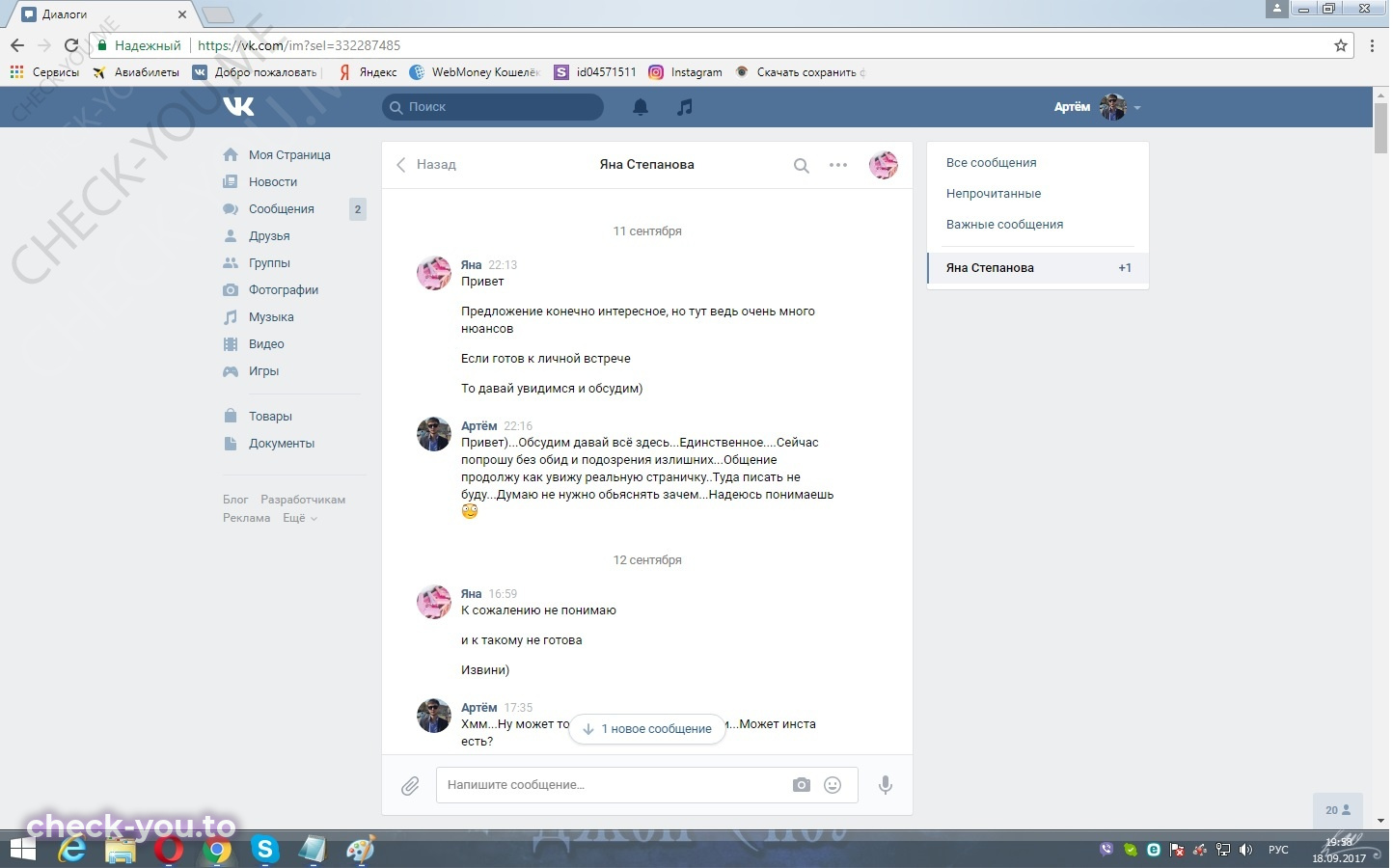Open Яна Степанова avatar in chat header
Viewport: 1393px width, 868px height.
(x=884, y=165)
